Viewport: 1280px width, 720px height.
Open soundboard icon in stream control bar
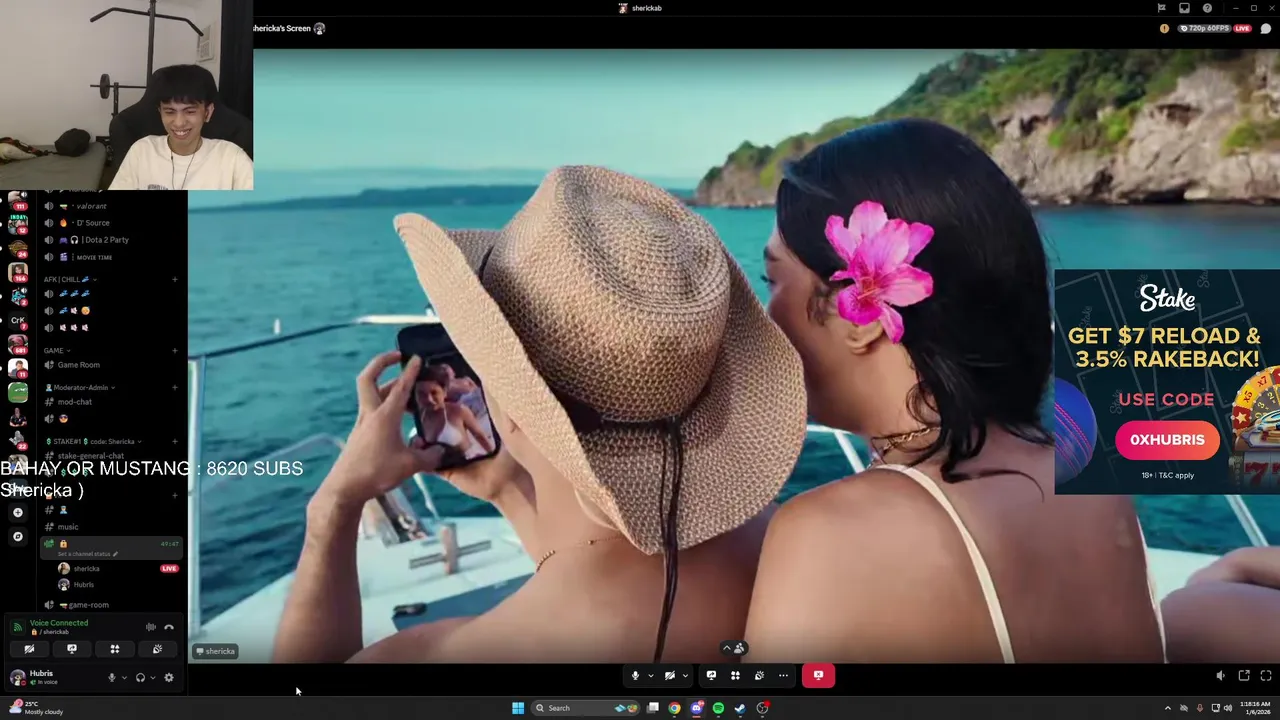pyautogui.click(x=759, y=675)
